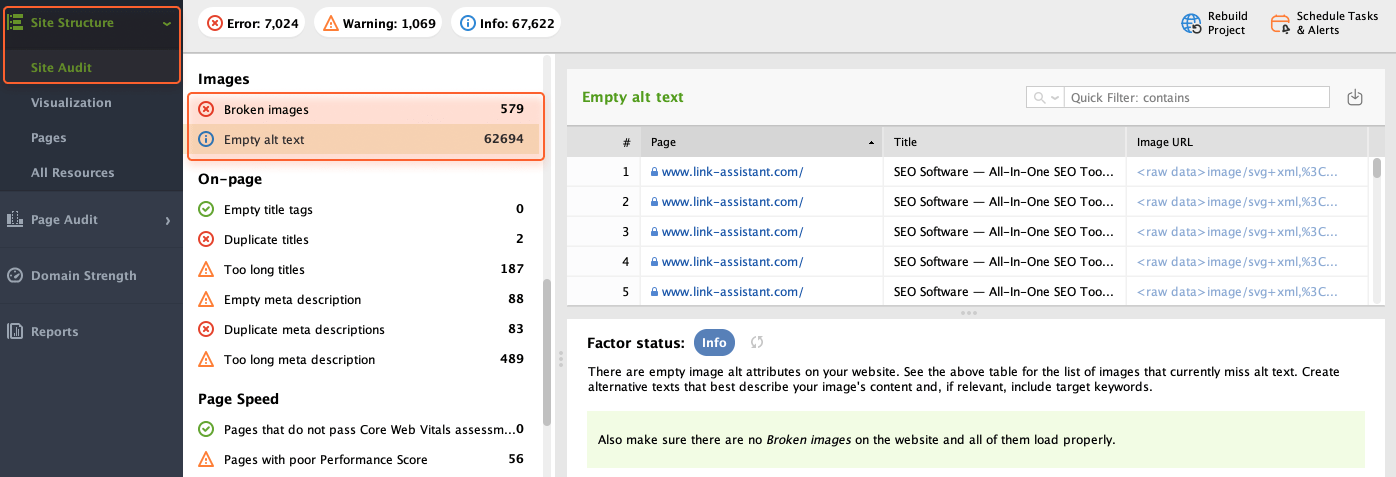
Task: Go to Pages in the sidebar
Action: coord(49,137)
